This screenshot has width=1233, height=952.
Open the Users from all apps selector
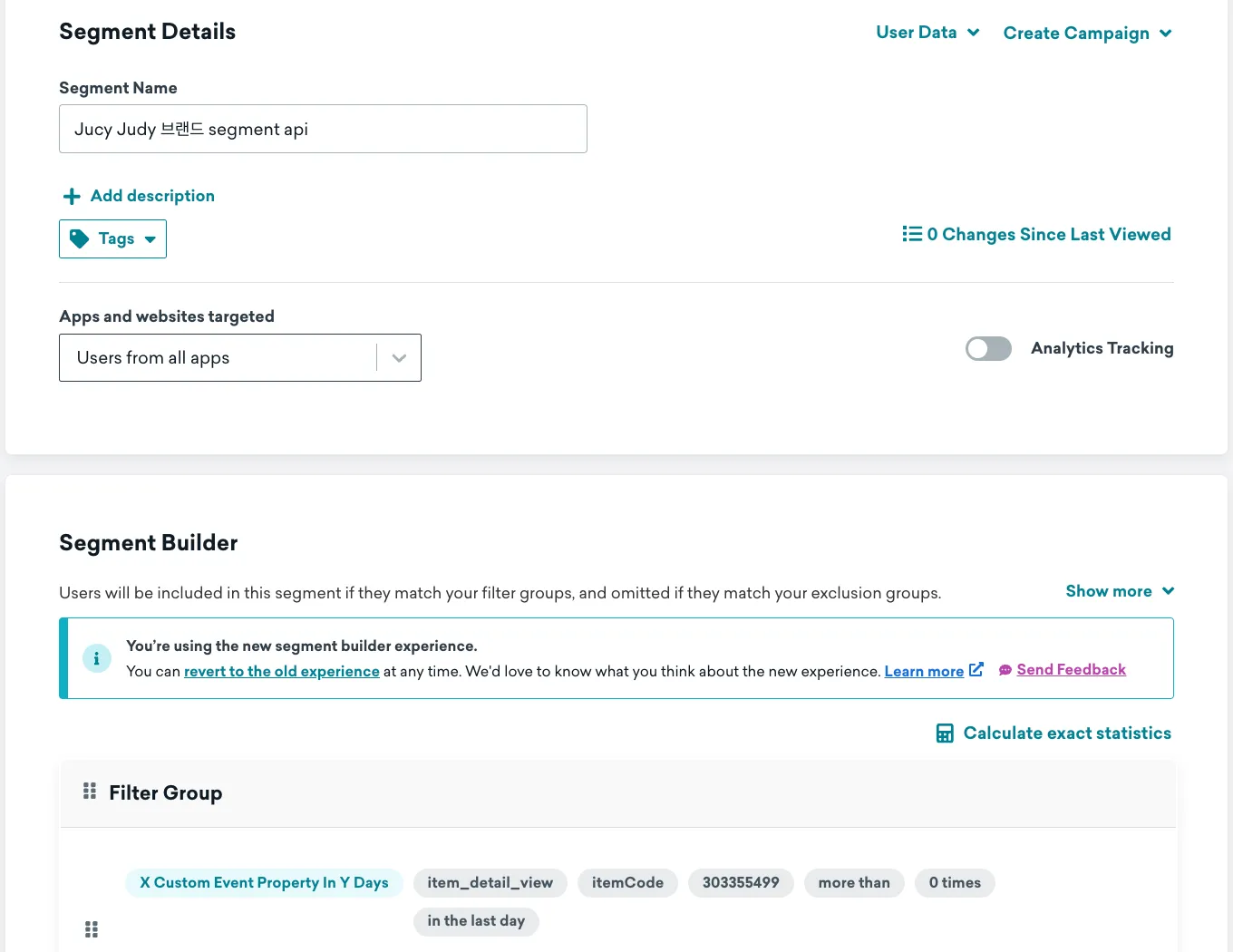coord(239,358)
